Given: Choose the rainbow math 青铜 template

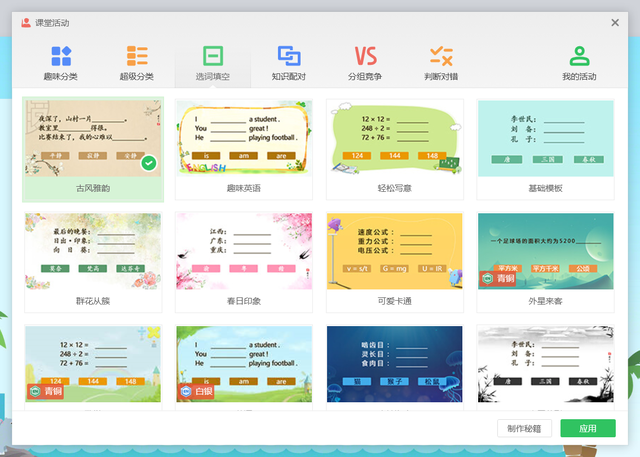Looking at the screenshot, I should pyautogui.click(x=93, y=364).
